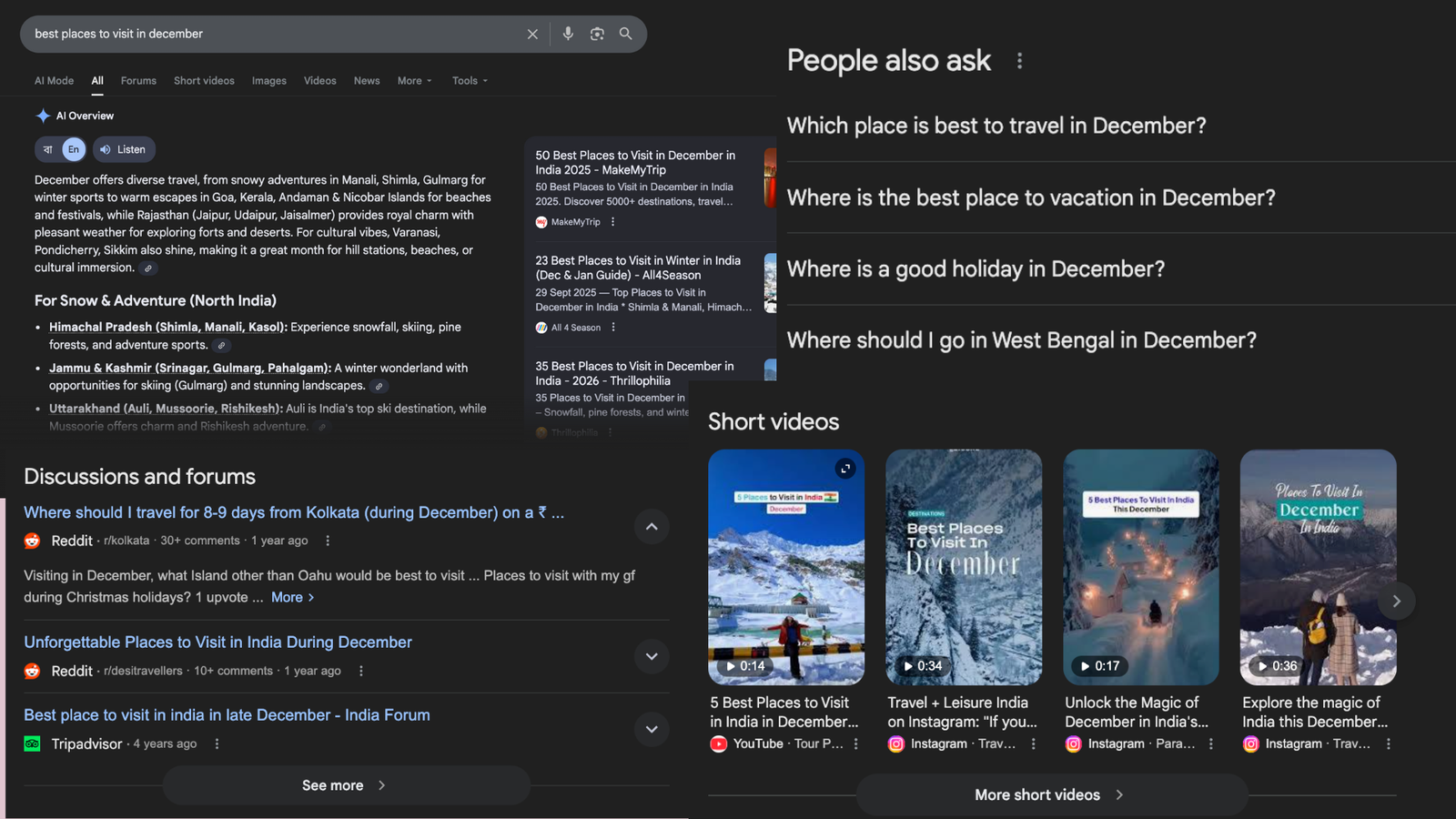Click the Reddit icon on the r/kolkata result

tap(32, 541)
